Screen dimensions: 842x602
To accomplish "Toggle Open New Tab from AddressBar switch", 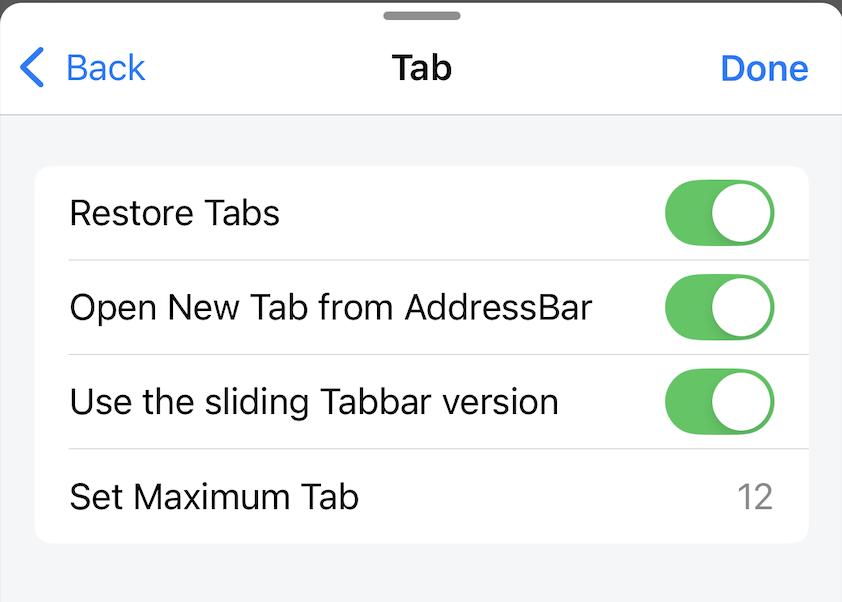I will (x=719, y=307).
